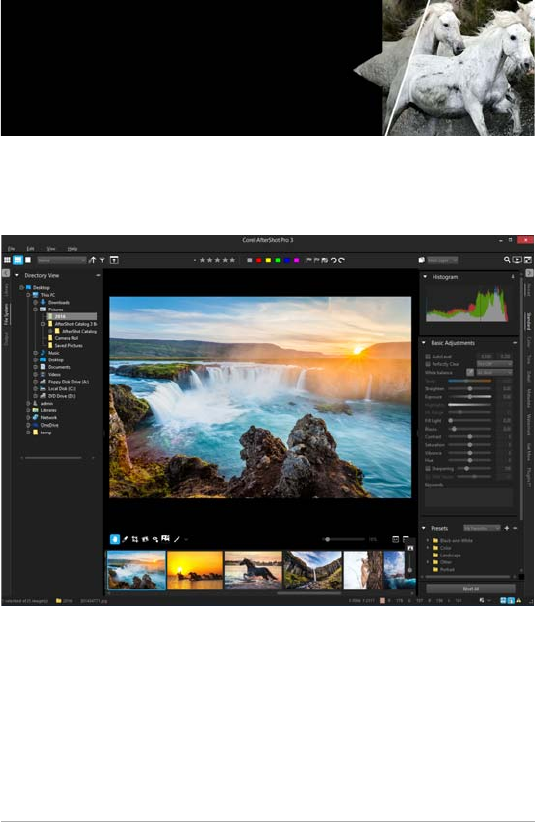Collapse right panel with arrow button

pos(529,273)
